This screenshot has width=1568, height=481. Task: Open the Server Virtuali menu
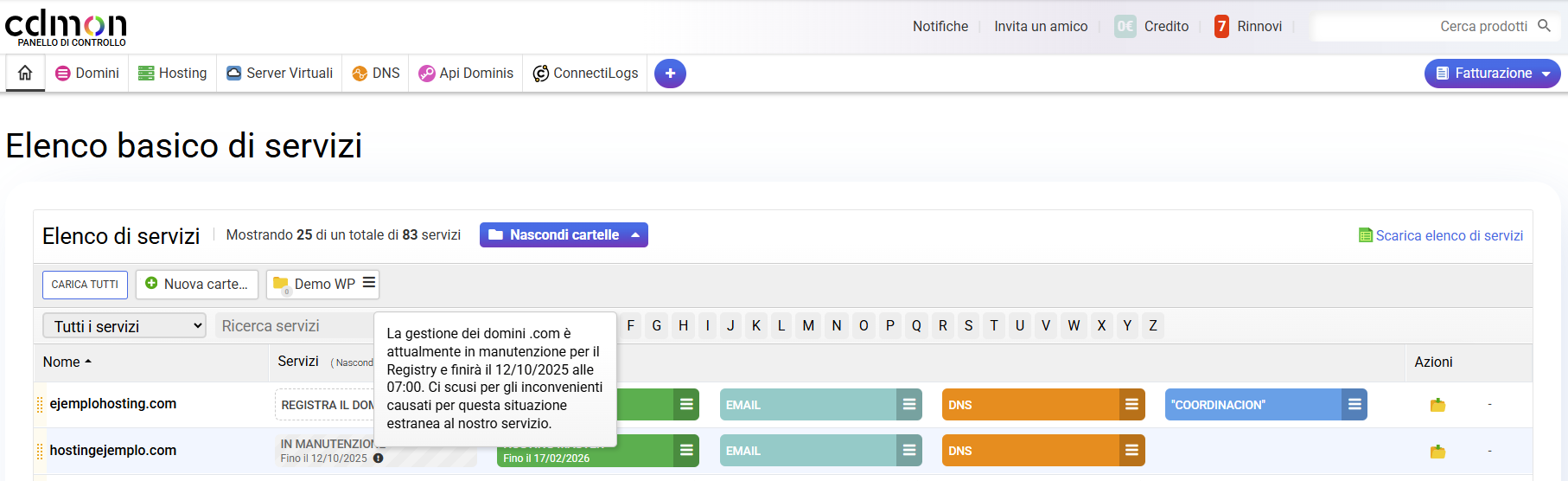click(279, 74)
